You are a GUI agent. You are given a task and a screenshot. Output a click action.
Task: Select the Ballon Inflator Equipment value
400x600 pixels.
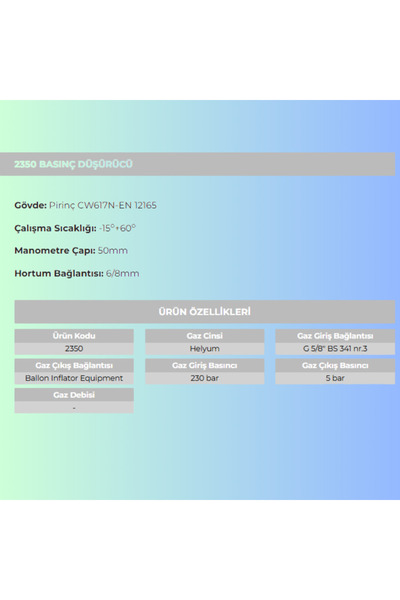[74, 378]
